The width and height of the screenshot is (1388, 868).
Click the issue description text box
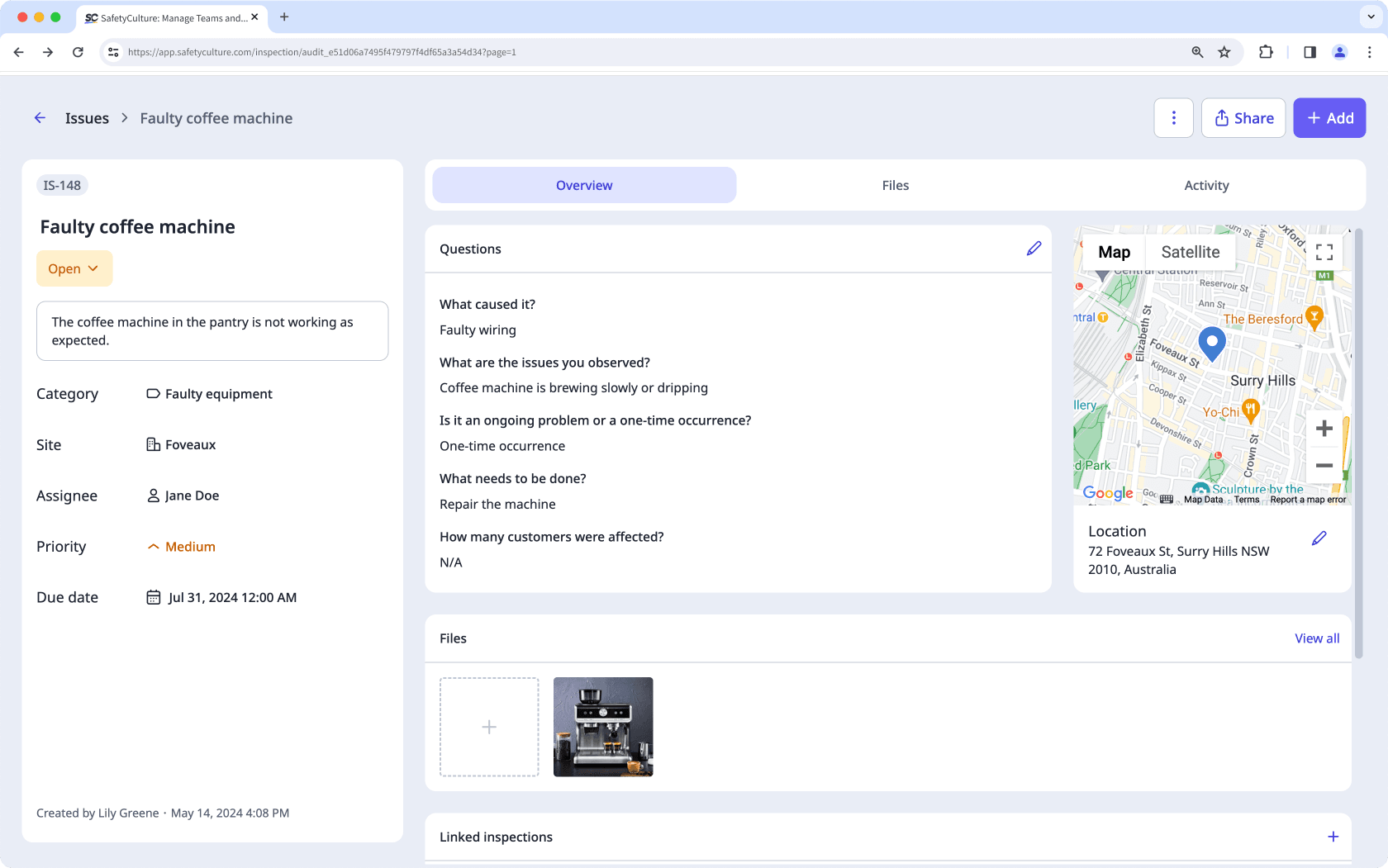(212, 330)
